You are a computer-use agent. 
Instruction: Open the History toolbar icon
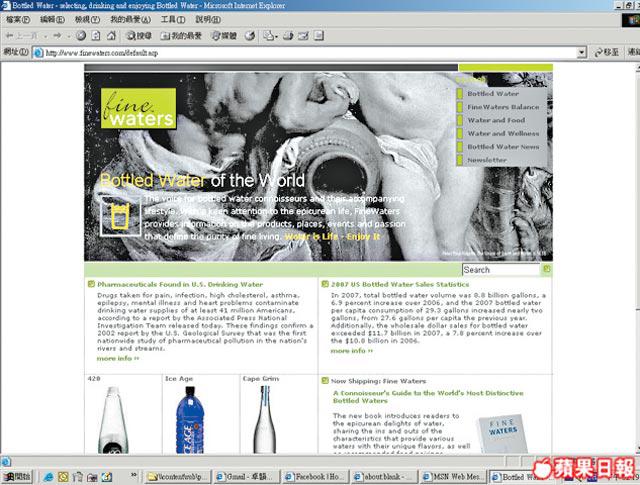point(250,36)
